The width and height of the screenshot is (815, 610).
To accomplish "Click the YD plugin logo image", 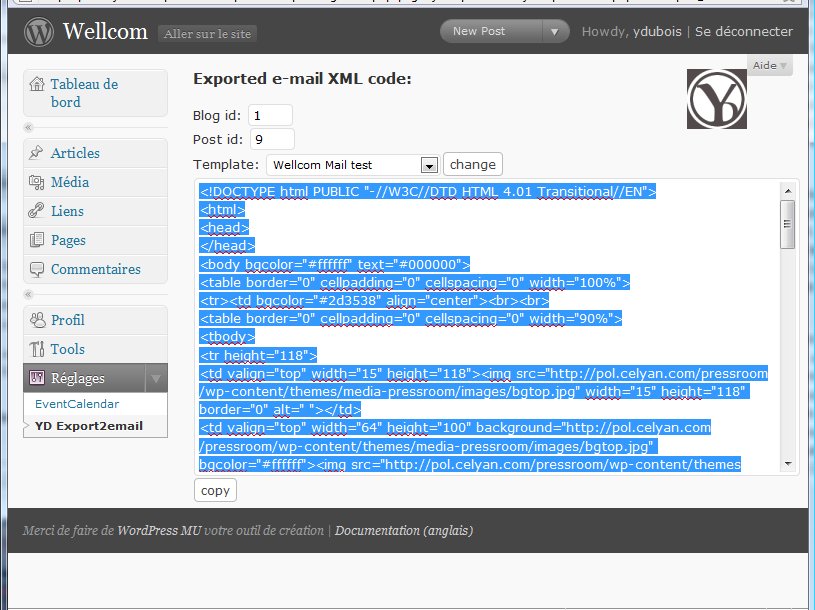I will (717, 99).
